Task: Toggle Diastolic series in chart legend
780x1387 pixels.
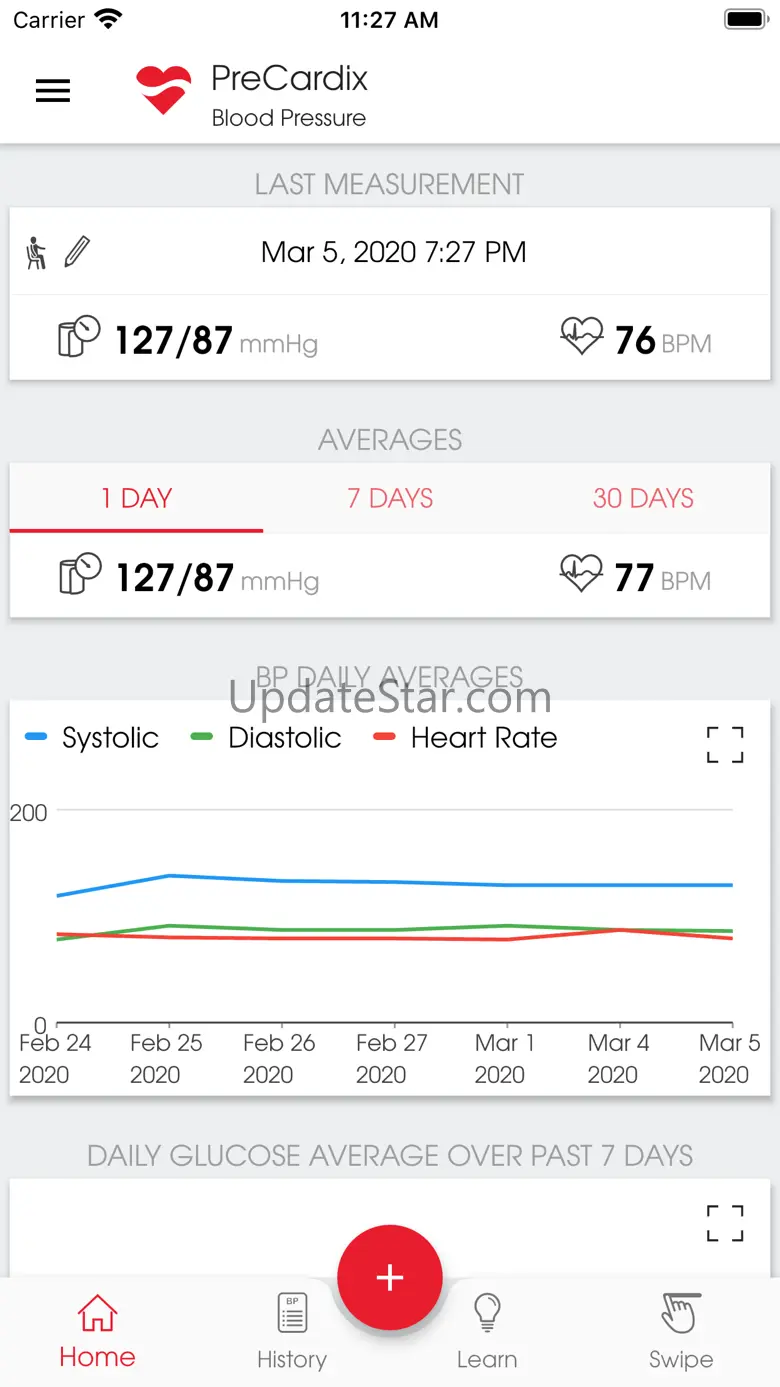Action: 266,738
